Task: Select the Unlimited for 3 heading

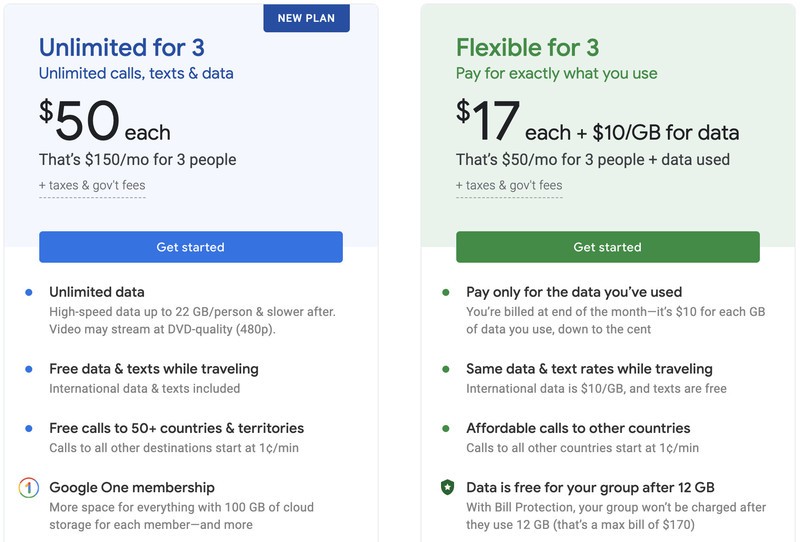Action: click(x=122, y=48)
